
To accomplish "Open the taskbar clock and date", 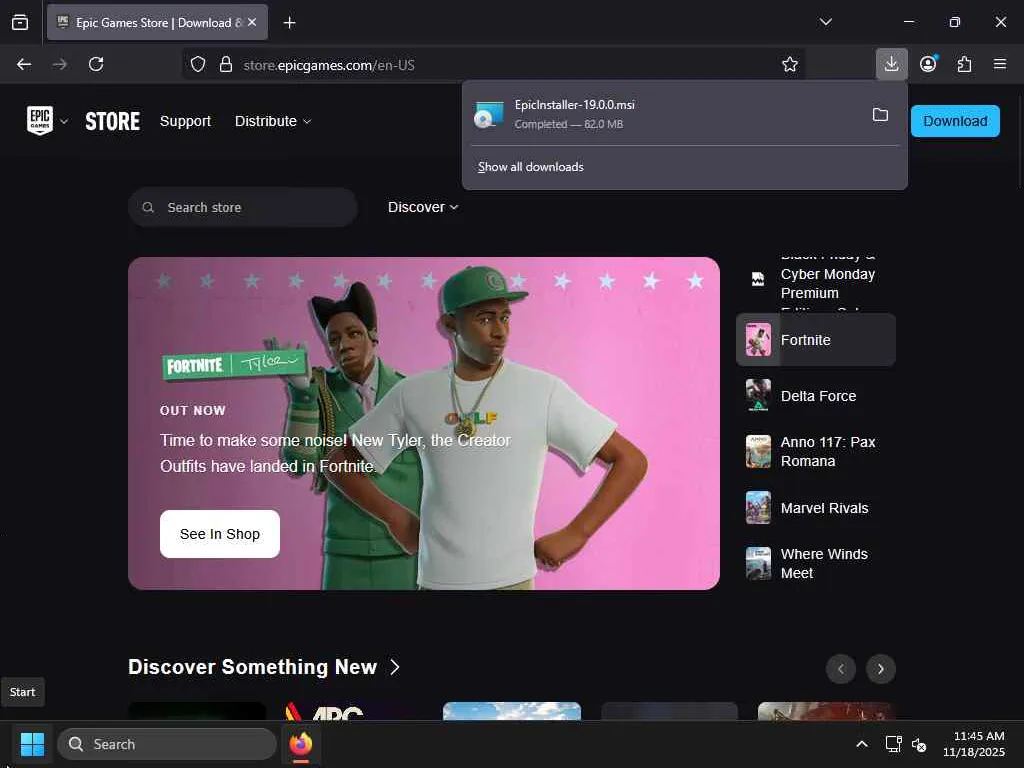I will tap(974, 744).
